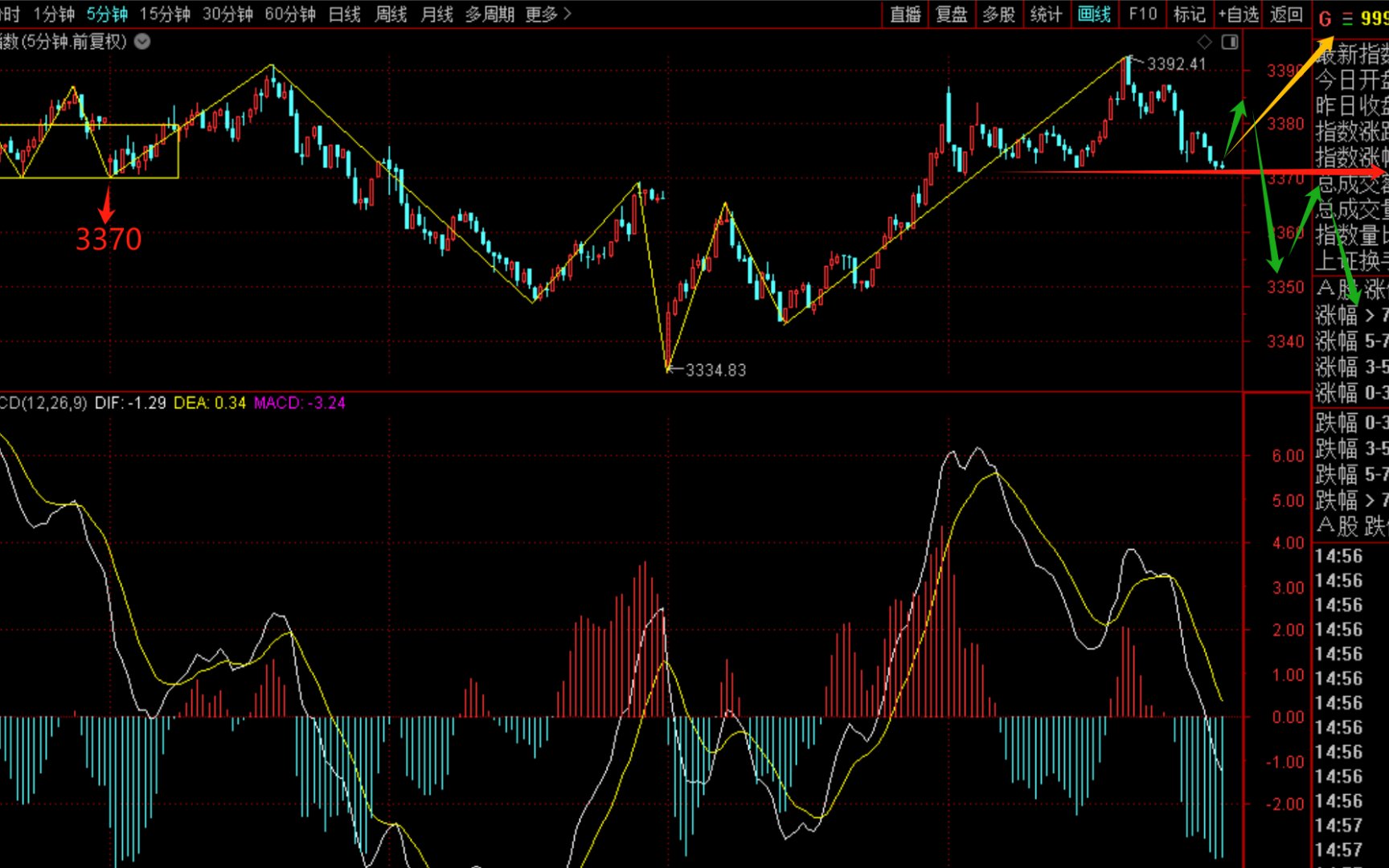The width and height of the screenshot is (1389, 868).
Task: Open the 复盘 replay tool
Action: [x=952, y=14]
